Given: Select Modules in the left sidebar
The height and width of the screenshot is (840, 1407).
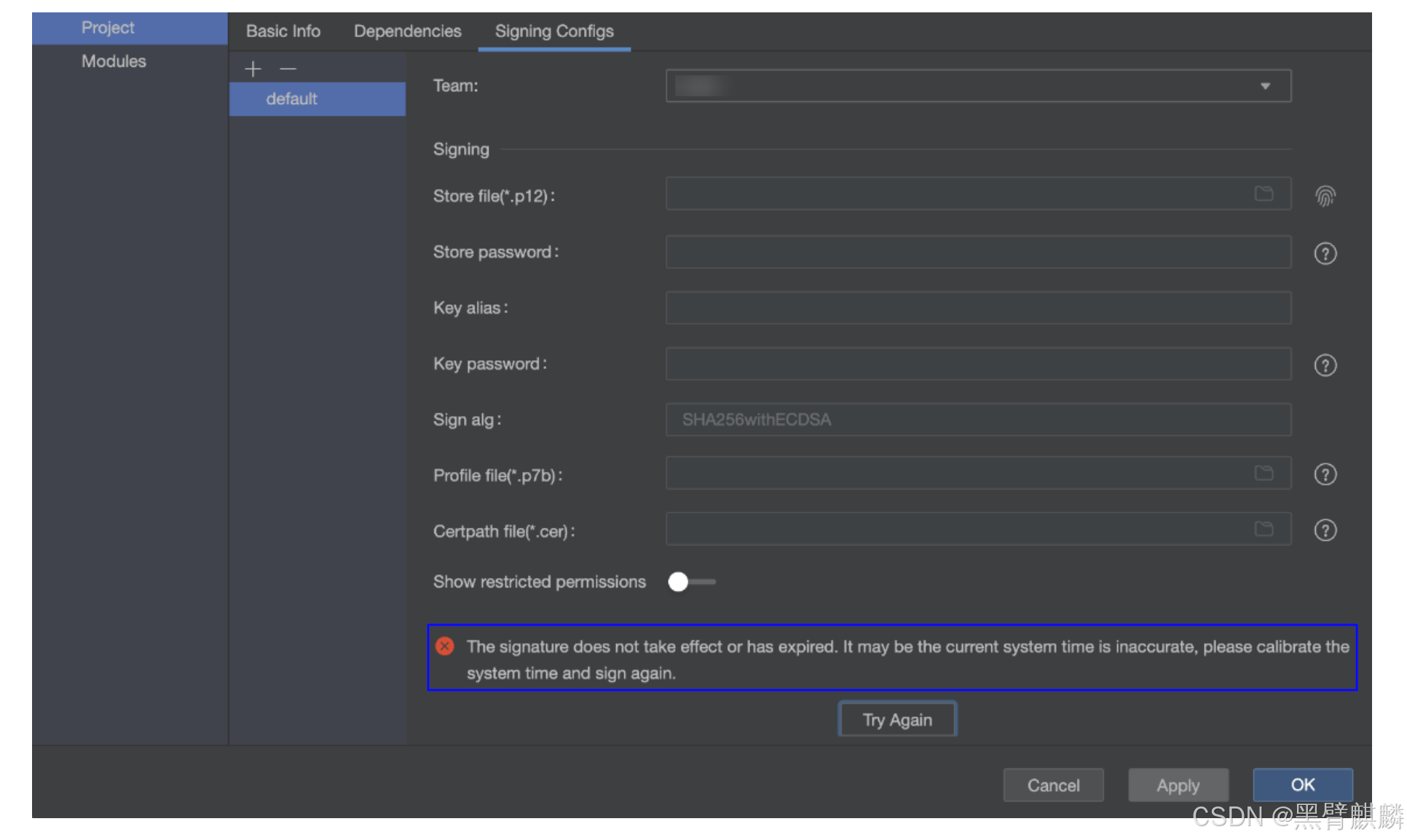Looking at the screenshot, I should tap(114, 61).
